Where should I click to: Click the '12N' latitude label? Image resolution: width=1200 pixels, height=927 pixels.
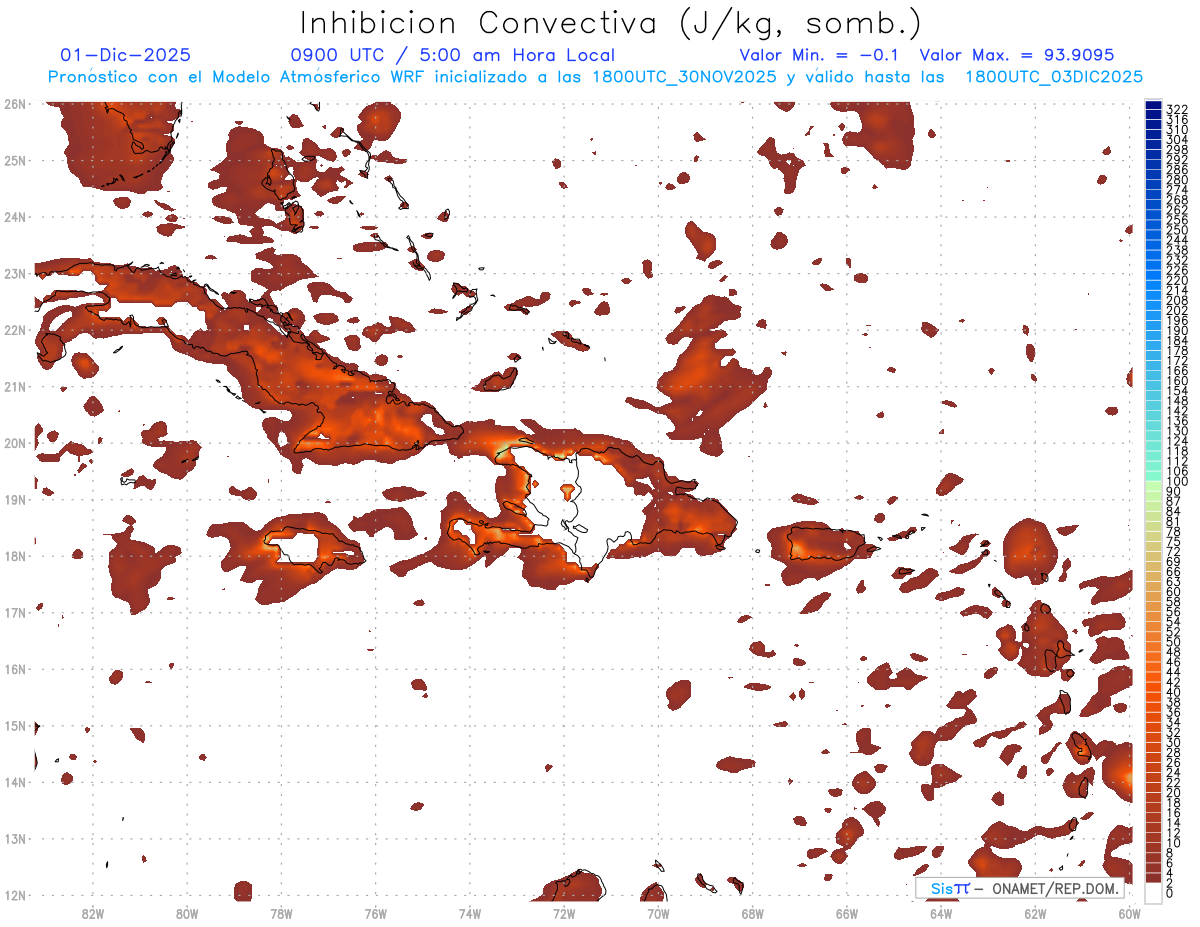point(15,895)
